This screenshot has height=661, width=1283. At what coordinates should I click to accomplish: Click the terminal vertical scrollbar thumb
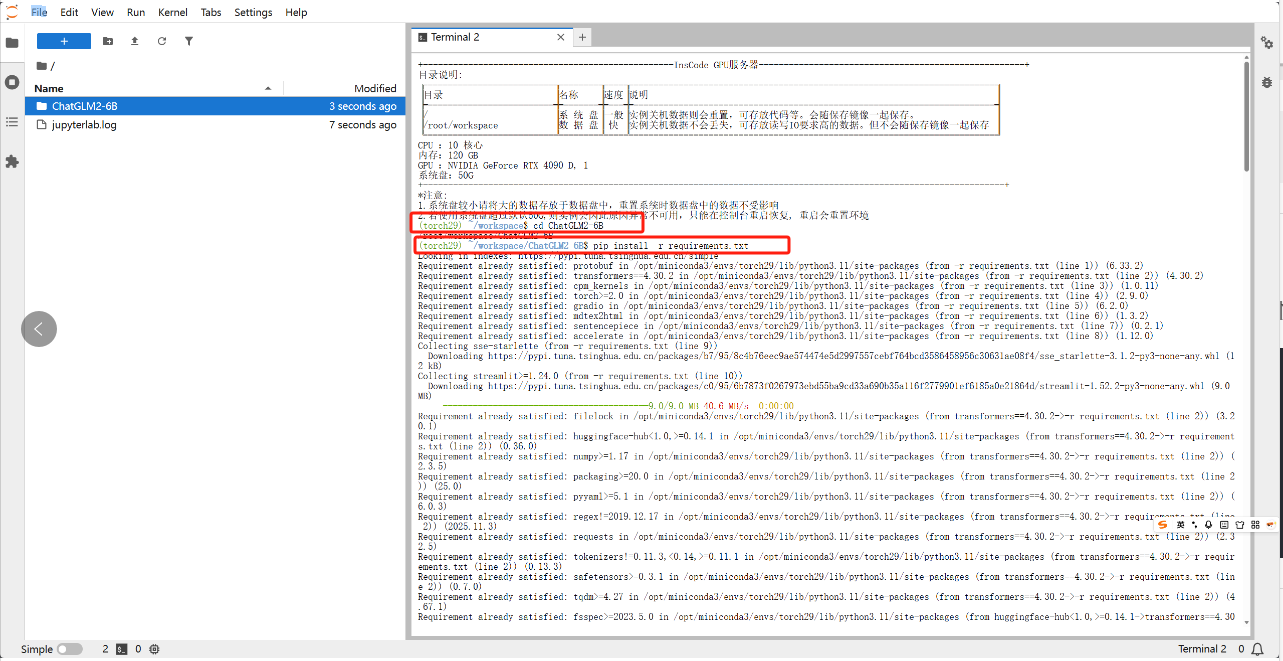1245,117
